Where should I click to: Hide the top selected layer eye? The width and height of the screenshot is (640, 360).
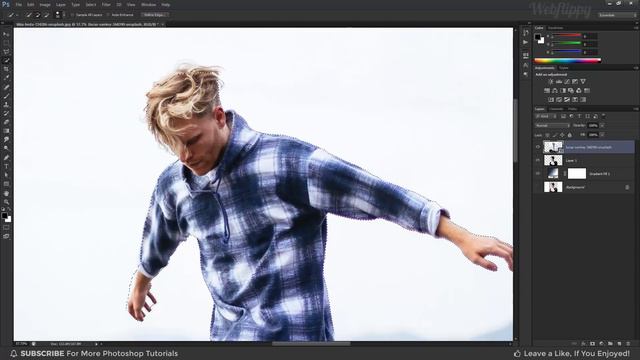(538, 147)
